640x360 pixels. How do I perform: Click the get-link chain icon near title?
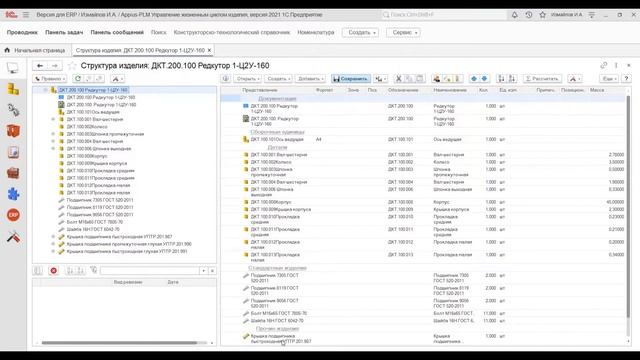pyautogui.click(x=604, y=65)
